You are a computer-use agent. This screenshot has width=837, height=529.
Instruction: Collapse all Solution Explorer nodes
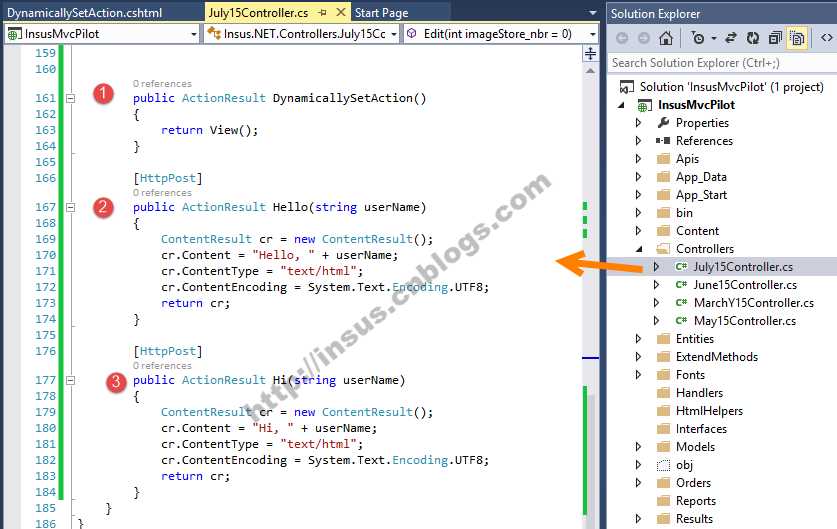pyautogui.click(x=775, y=38)
